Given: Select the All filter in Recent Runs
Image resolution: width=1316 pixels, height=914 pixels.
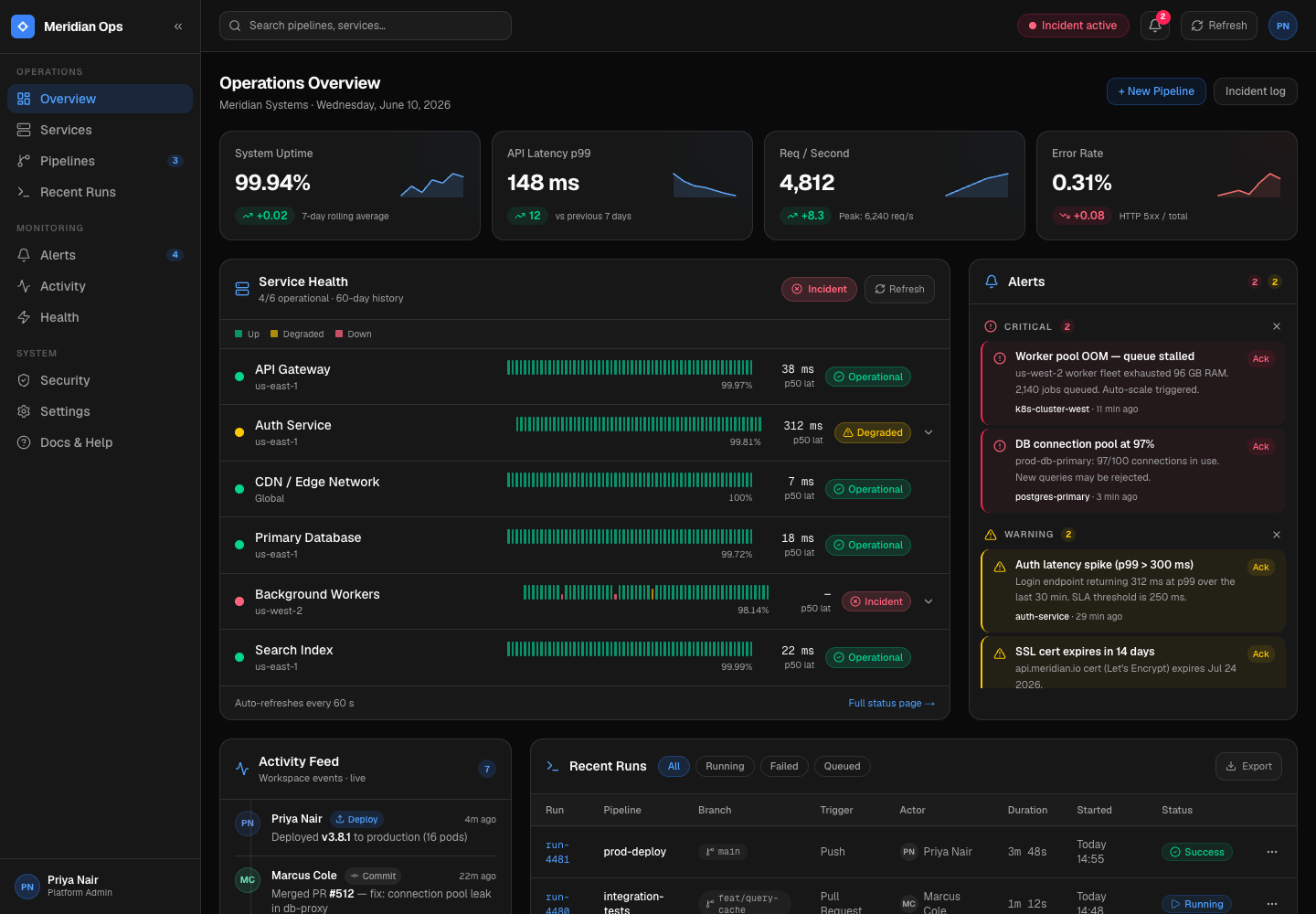Looking at the screenshot, I should (x=674, y=766).
